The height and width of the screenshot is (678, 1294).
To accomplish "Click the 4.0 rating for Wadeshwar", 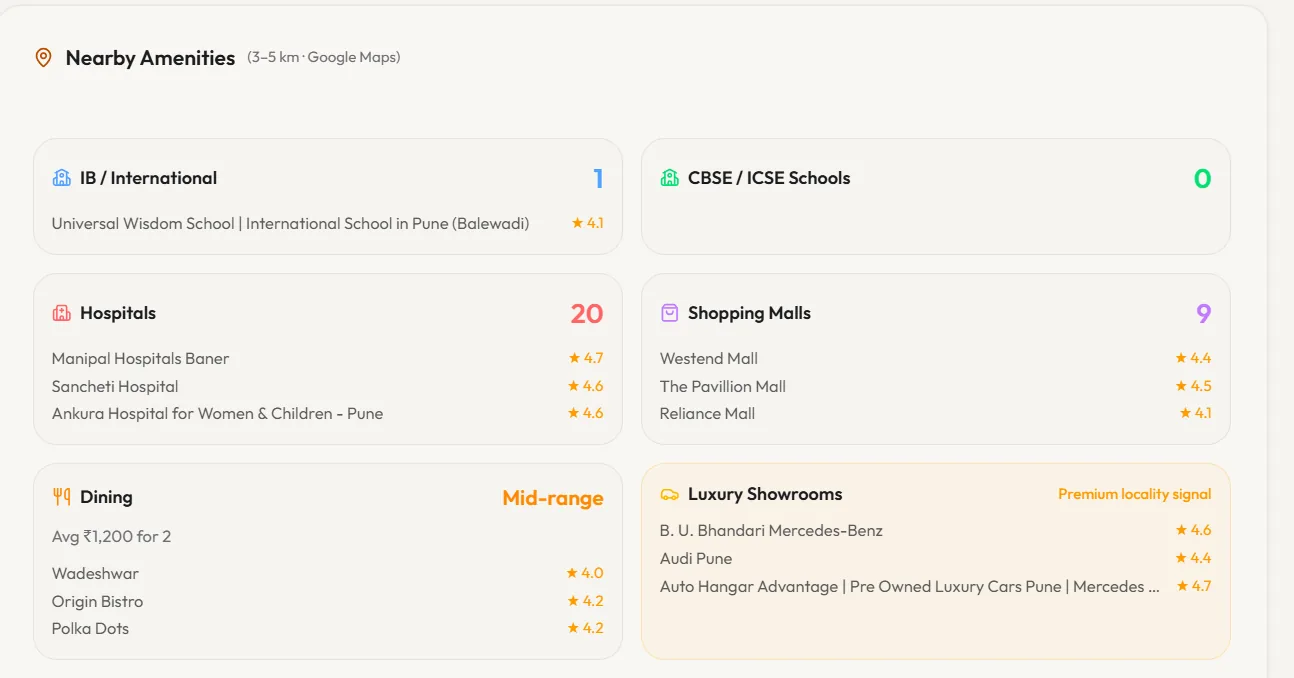I will [x=585, y=573].
